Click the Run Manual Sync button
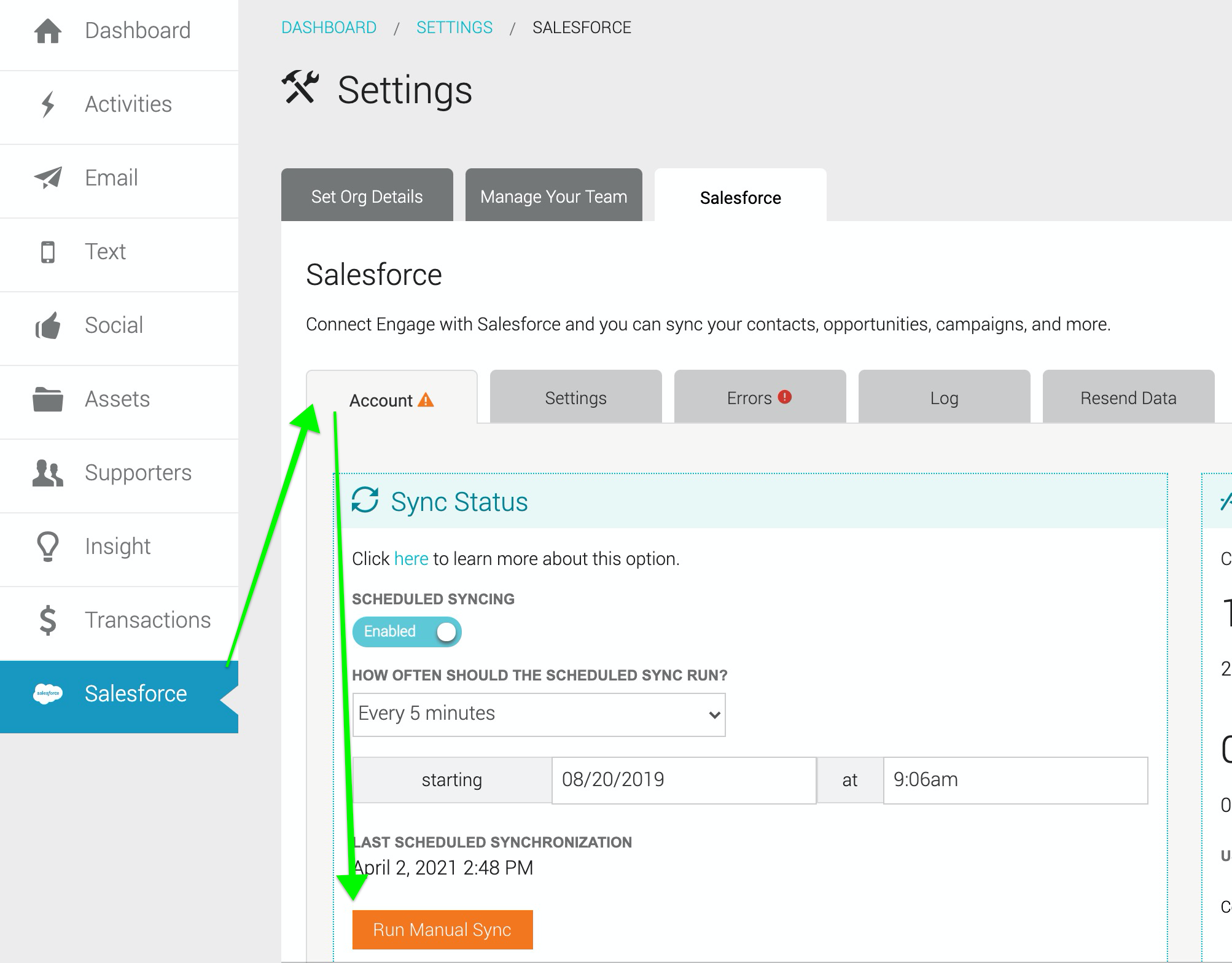Image resolution: width=1232 pixels, height=963 pixels. [x=443, y=930]
